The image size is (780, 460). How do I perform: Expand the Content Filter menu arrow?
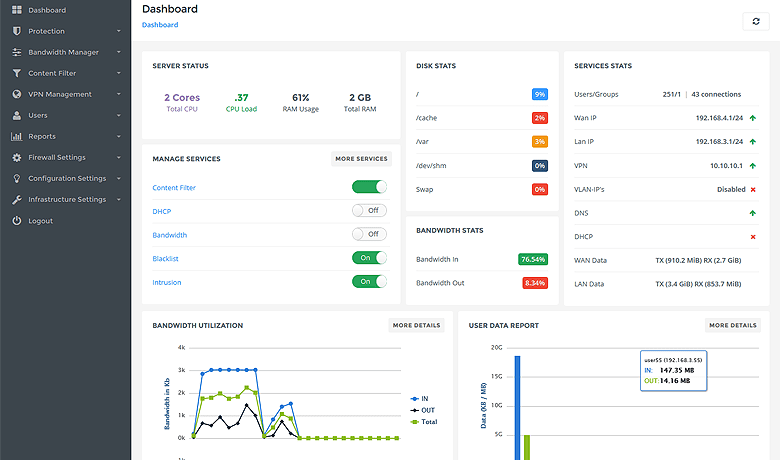pyautogui.click(x=119, y=73)
